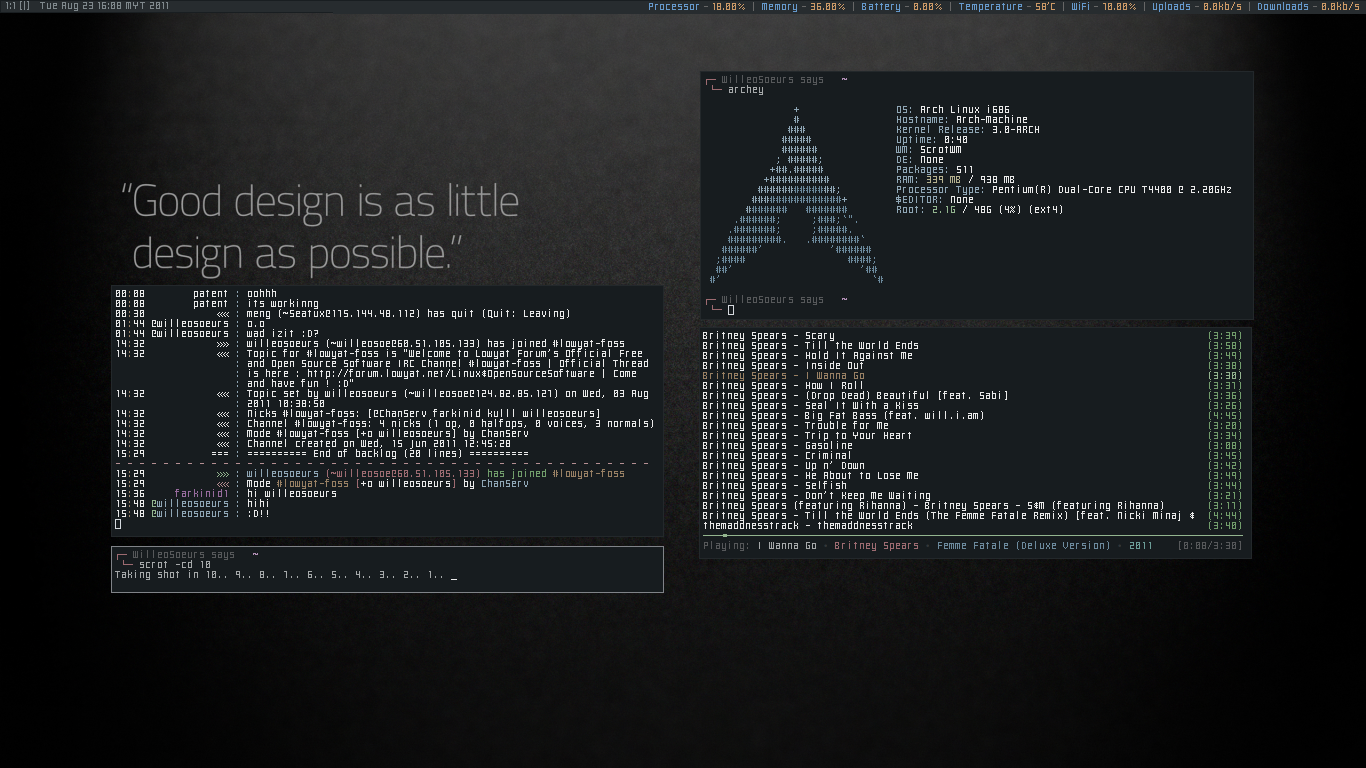
Task: Select 'Selfish' track in playlist
Action: [x=972, y=486]
